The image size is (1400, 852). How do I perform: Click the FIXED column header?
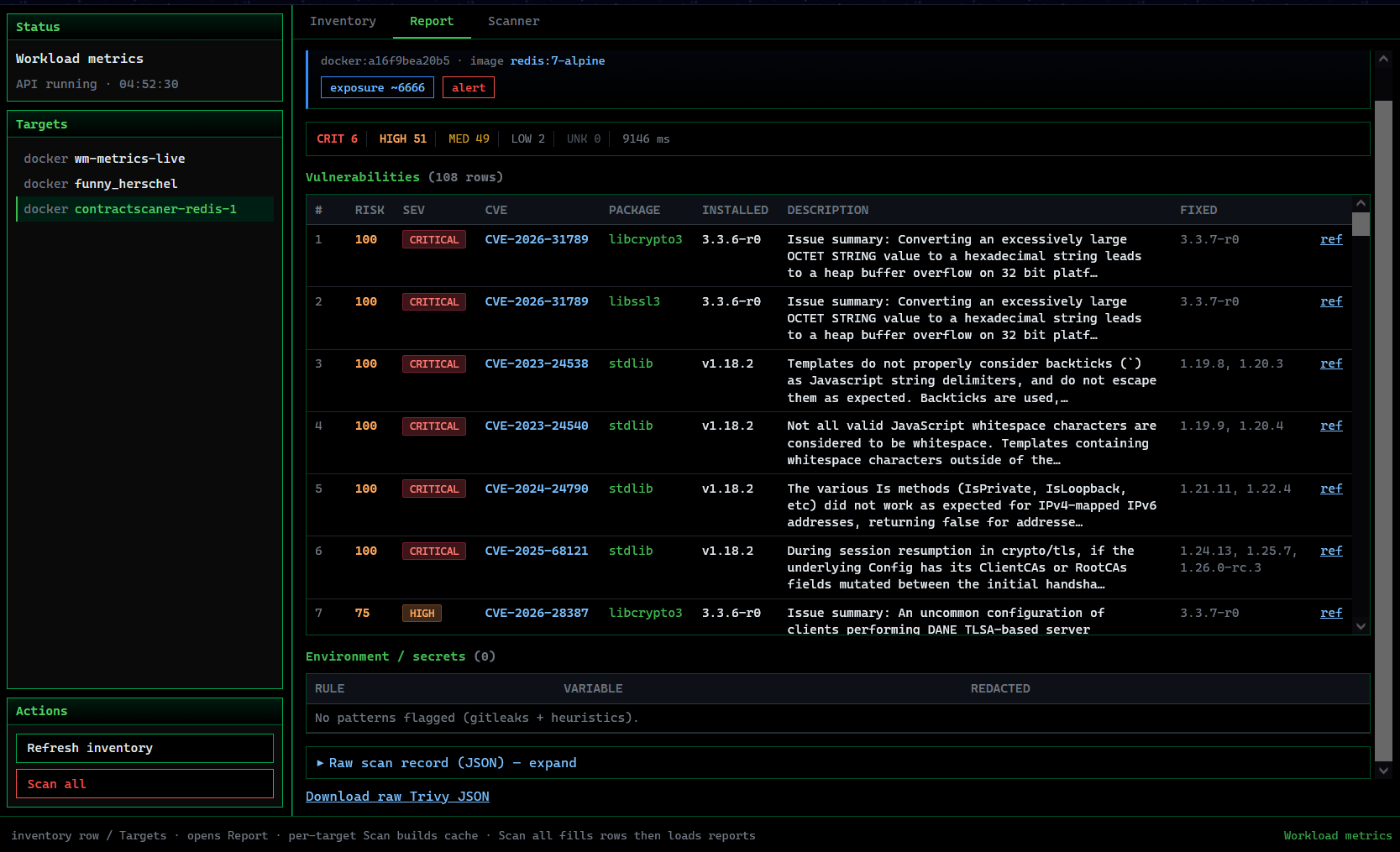[x=1198, y=210]
